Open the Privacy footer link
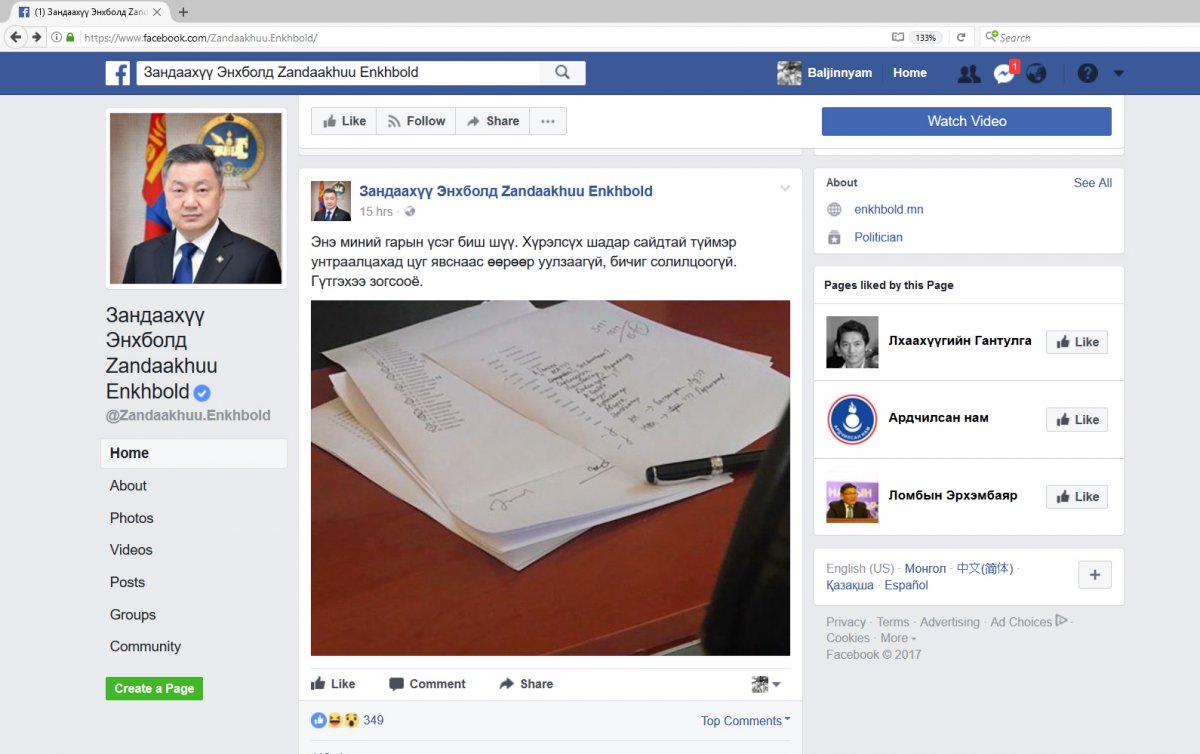 point(846,622)
